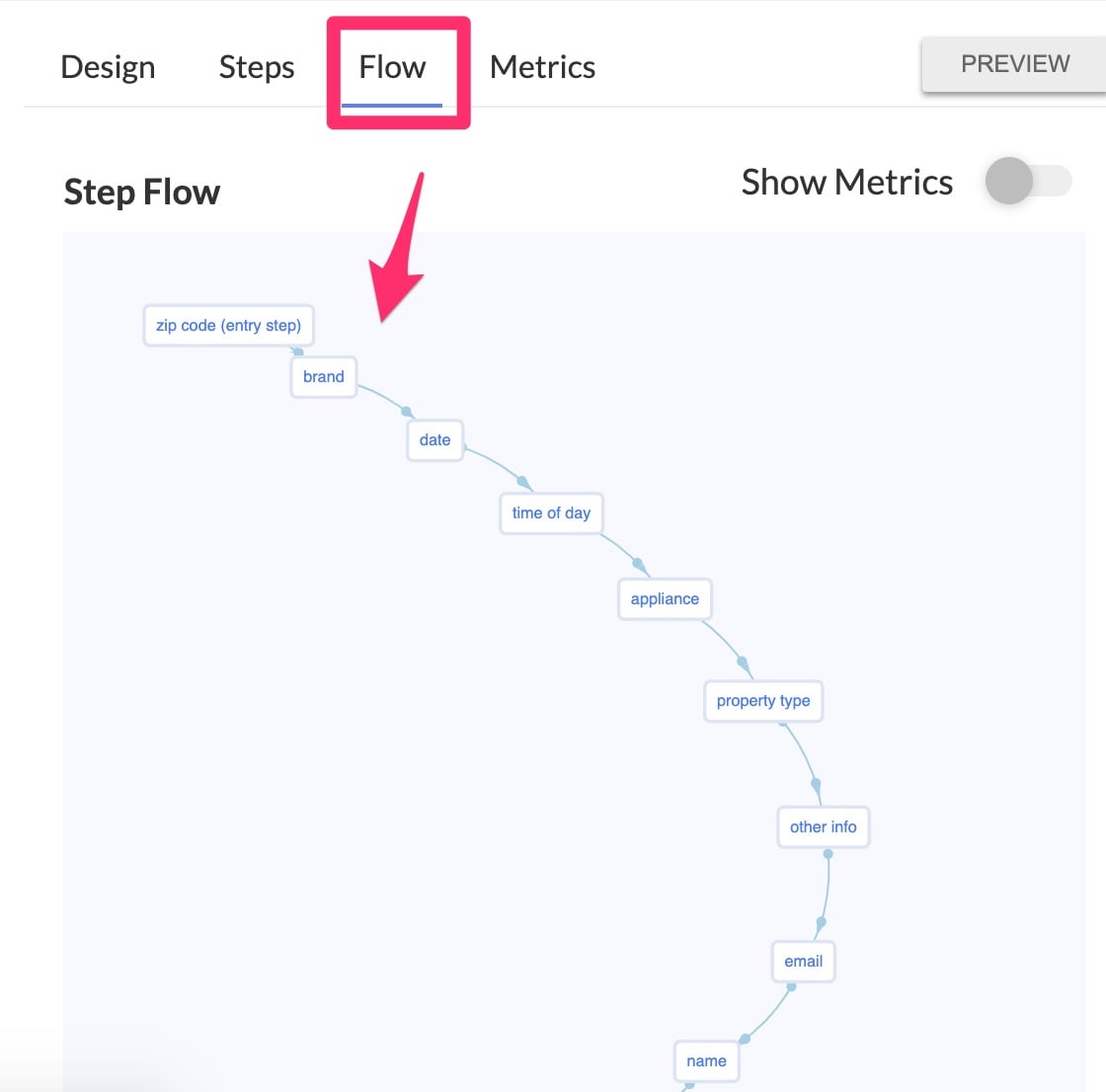Select the zip code entry step node

[228, 326]
